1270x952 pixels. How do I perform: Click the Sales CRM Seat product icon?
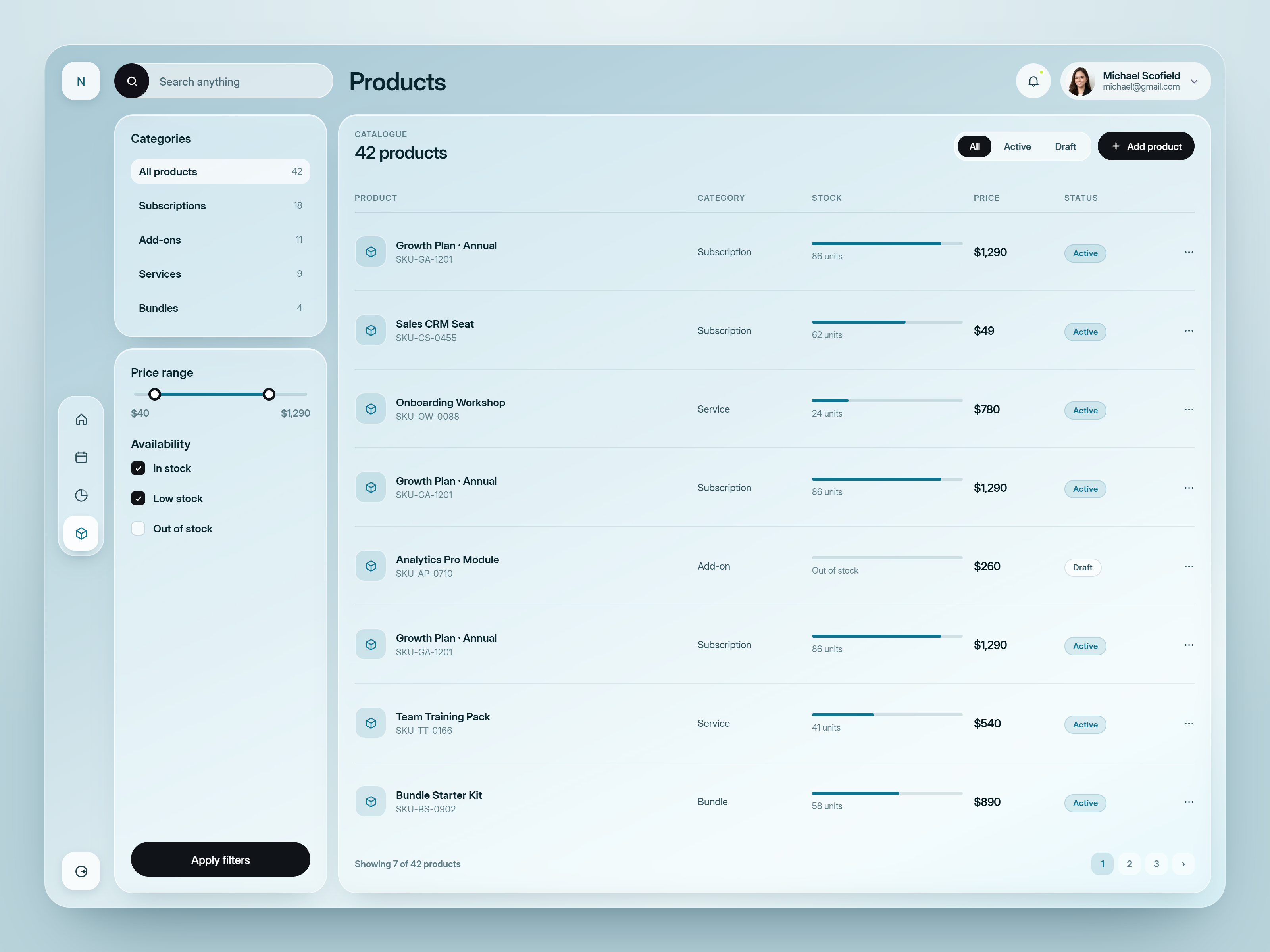(371, 330)
